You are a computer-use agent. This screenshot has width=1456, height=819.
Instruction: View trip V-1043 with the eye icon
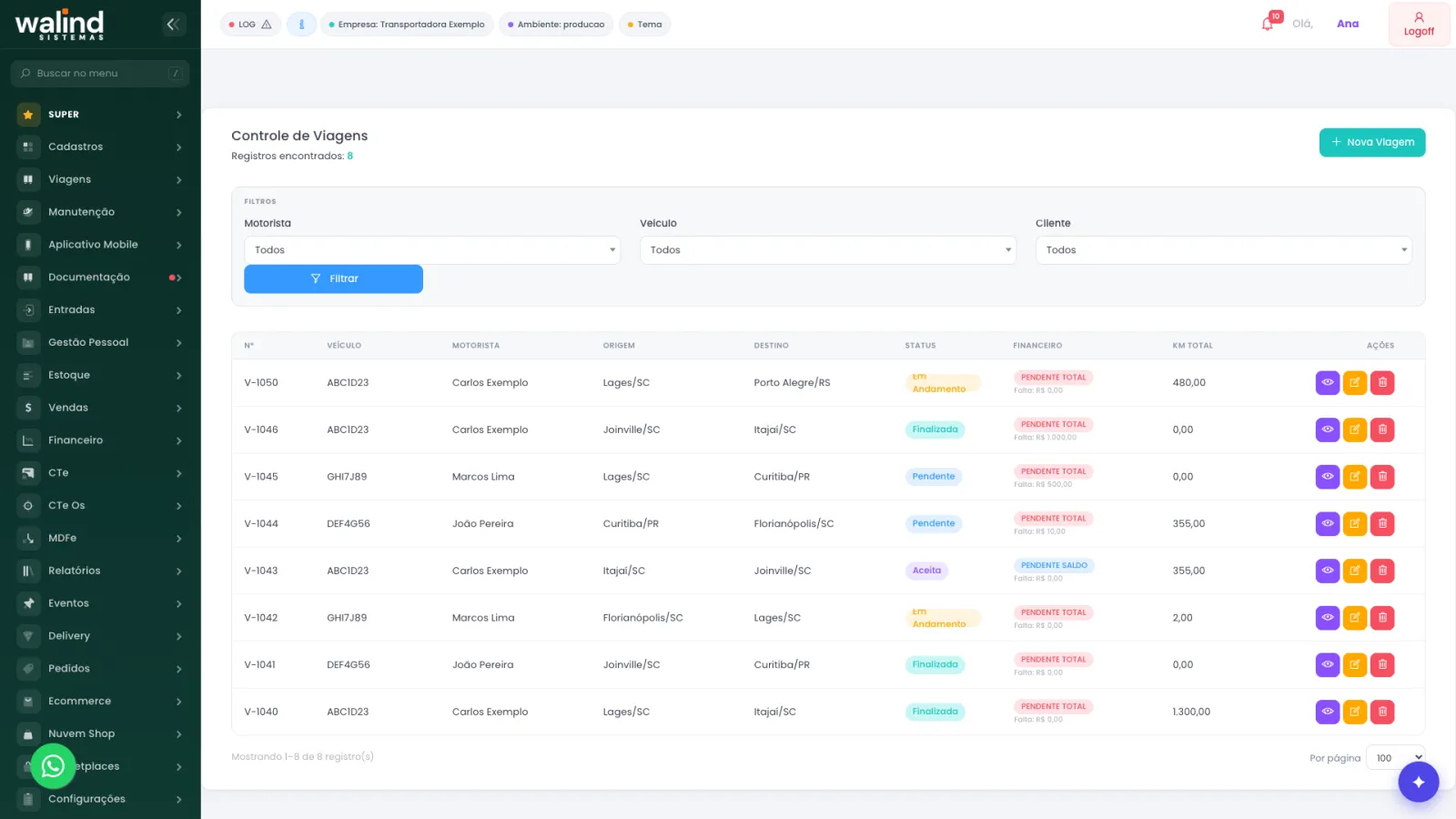tap(1328, 571)
